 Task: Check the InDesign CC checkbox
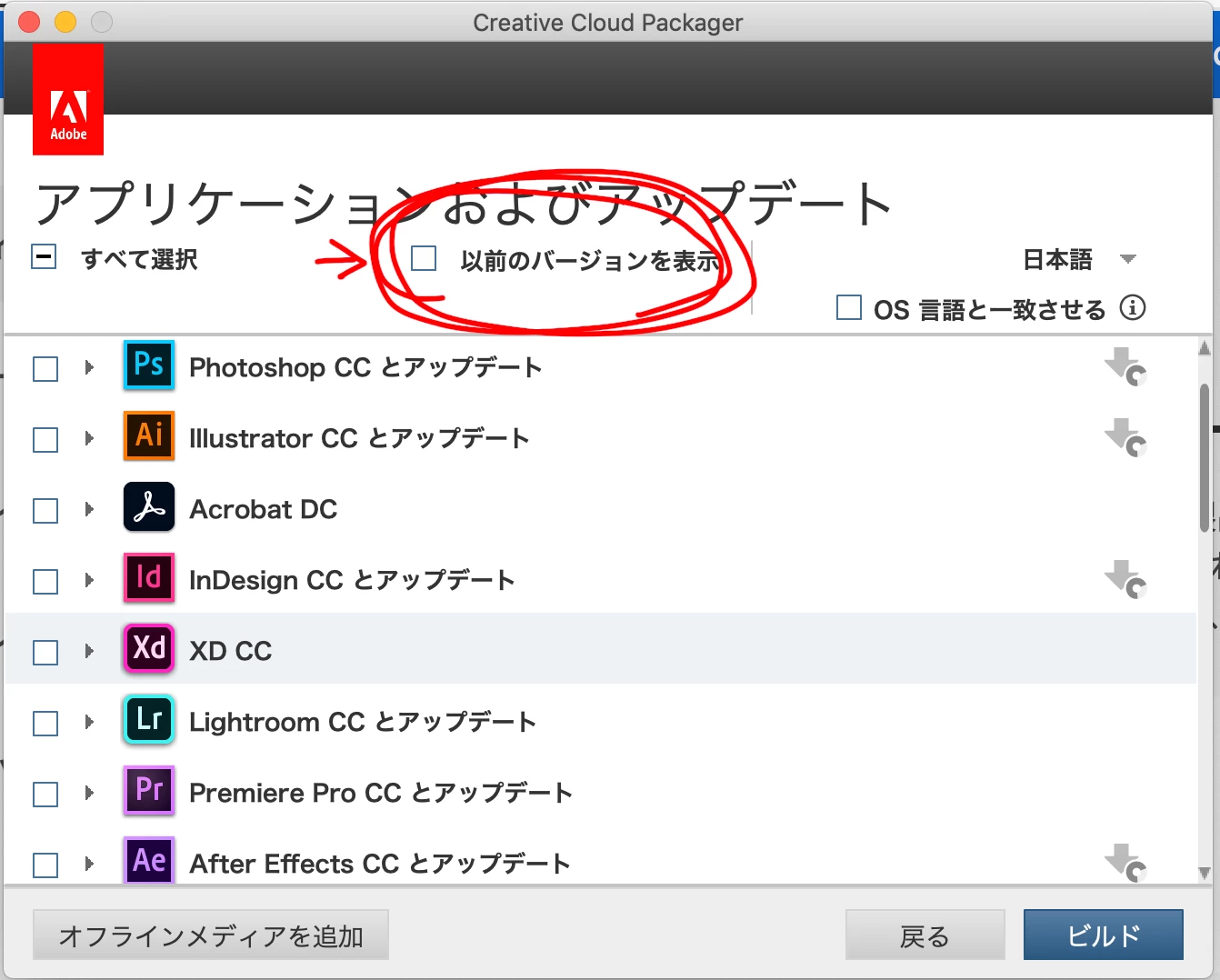[45, 582]
